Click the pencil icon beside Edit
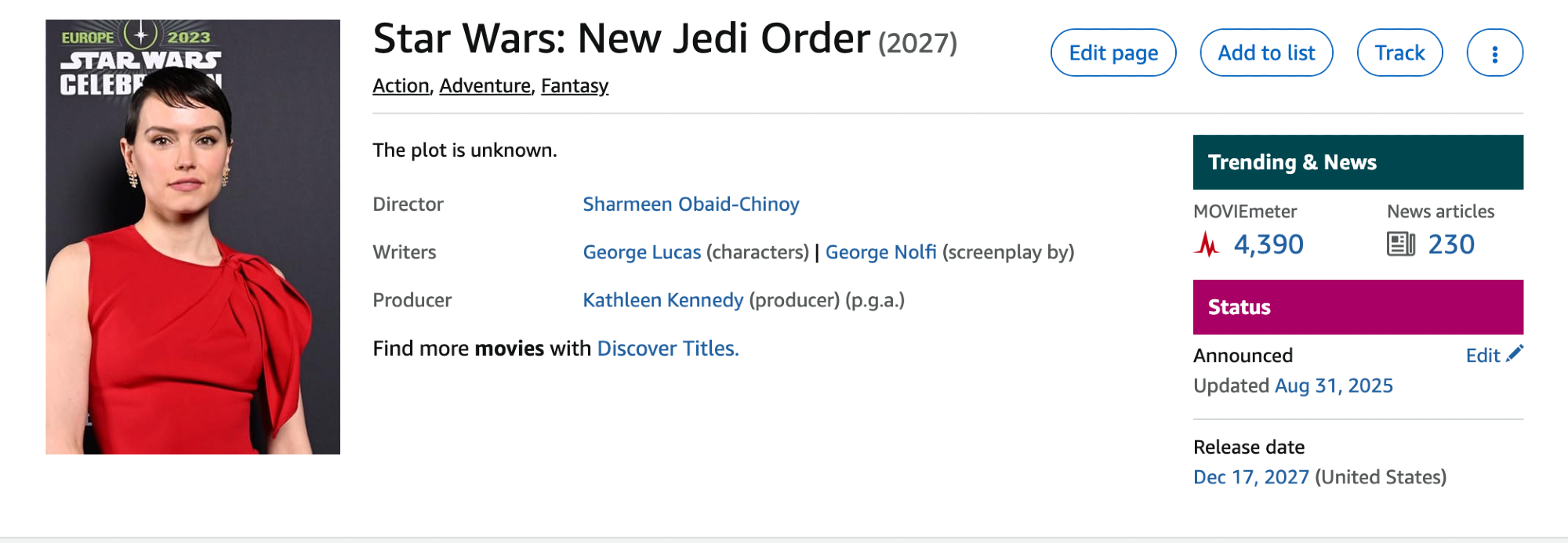This screenshot has height=543, width=1568. (1515, 354)
